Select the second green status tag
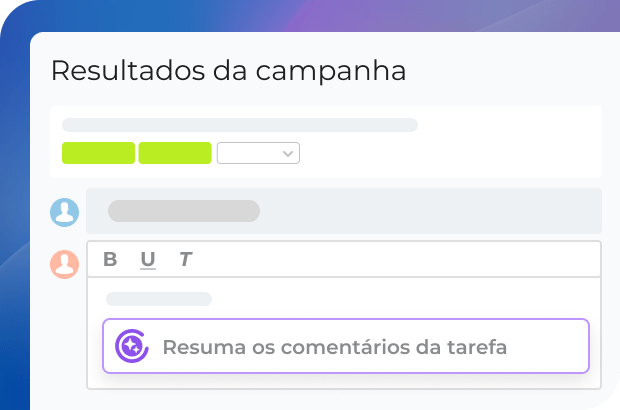 pyautogui.click(x=175, y=153)
